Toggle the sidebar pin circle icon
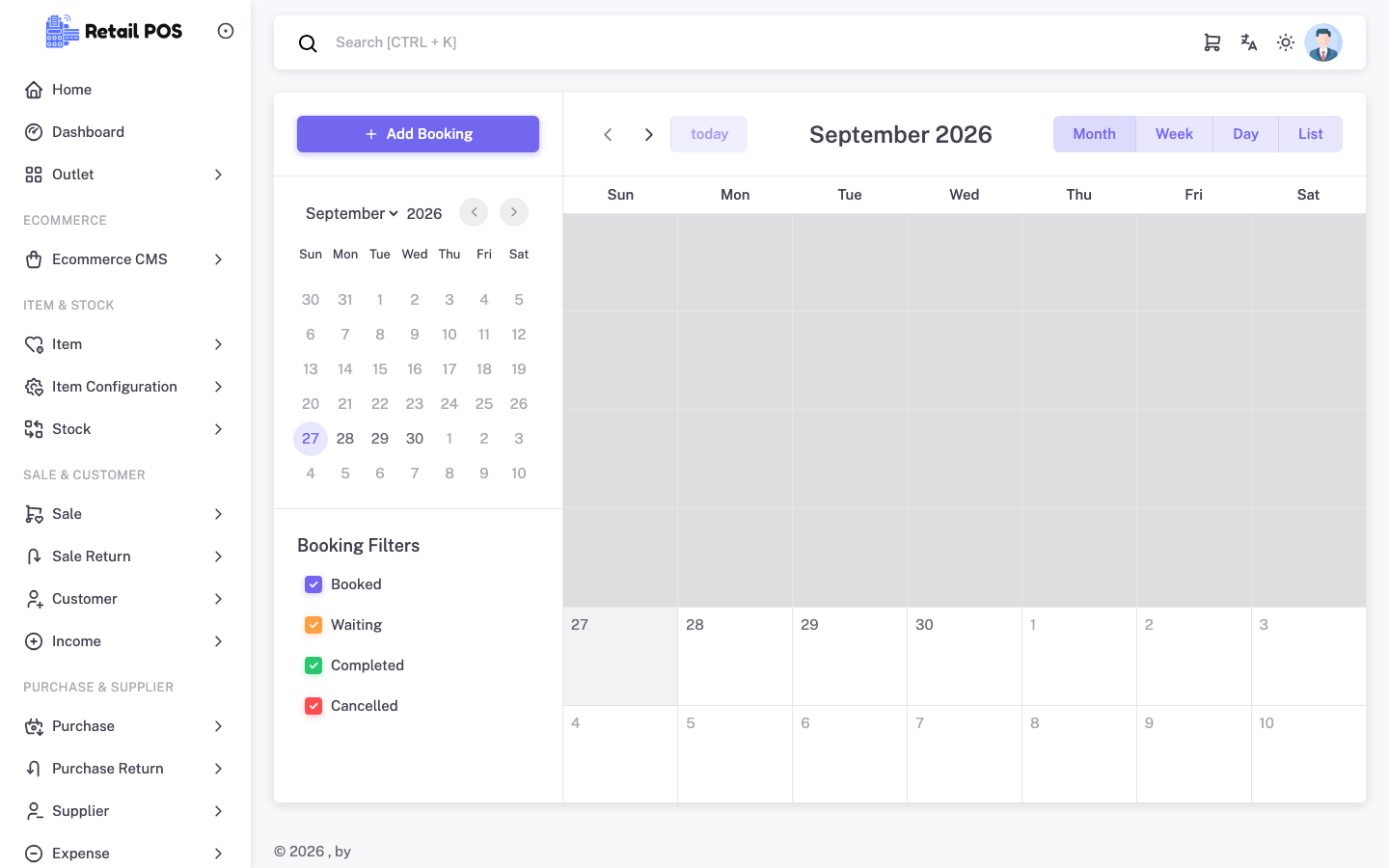1389x868 pixels. coord(226,31)
